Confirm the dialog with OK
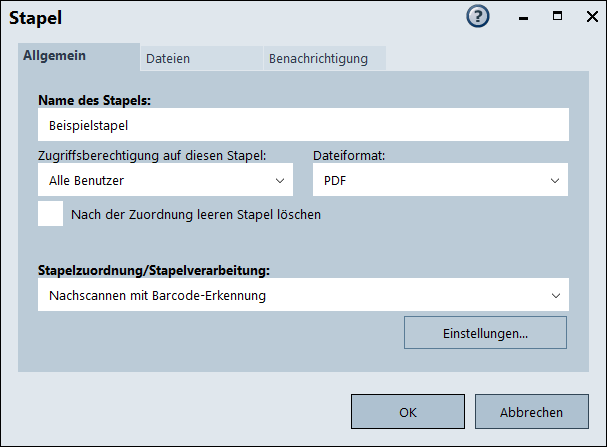Screen dimensions: 607x447 (x=407, y=411)
